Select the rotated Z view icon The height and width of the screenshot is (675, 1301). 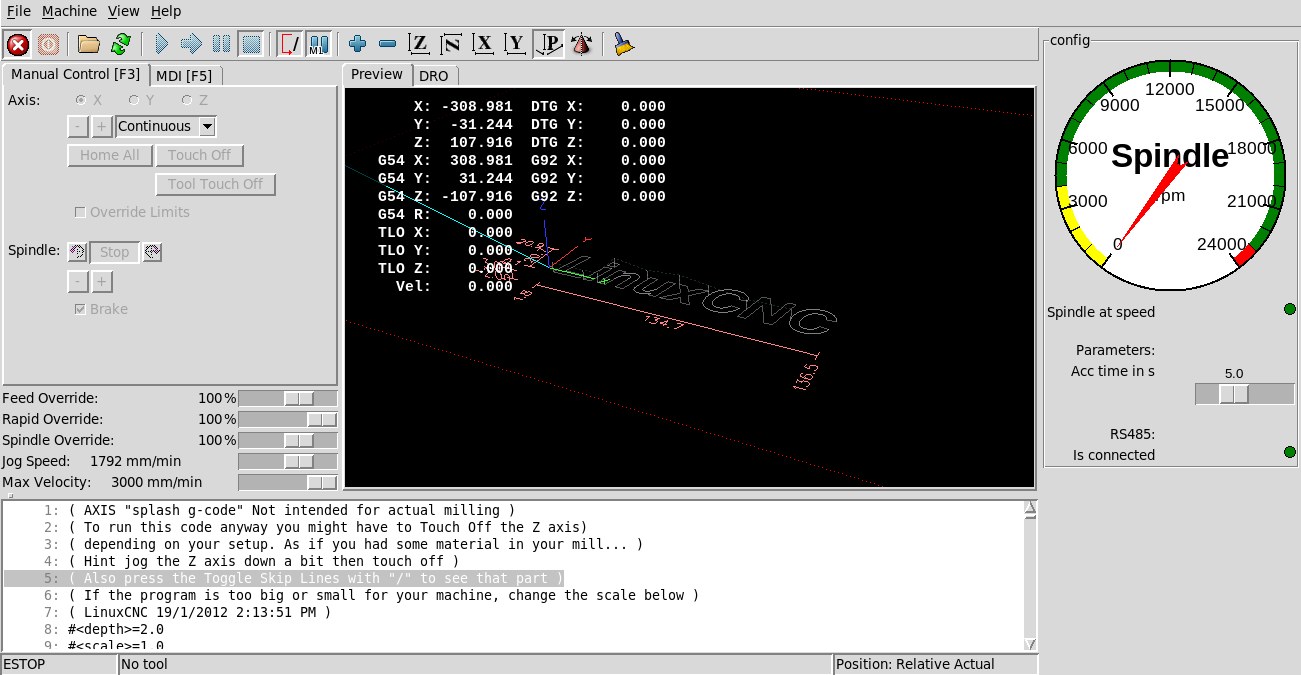click(452, 44)
